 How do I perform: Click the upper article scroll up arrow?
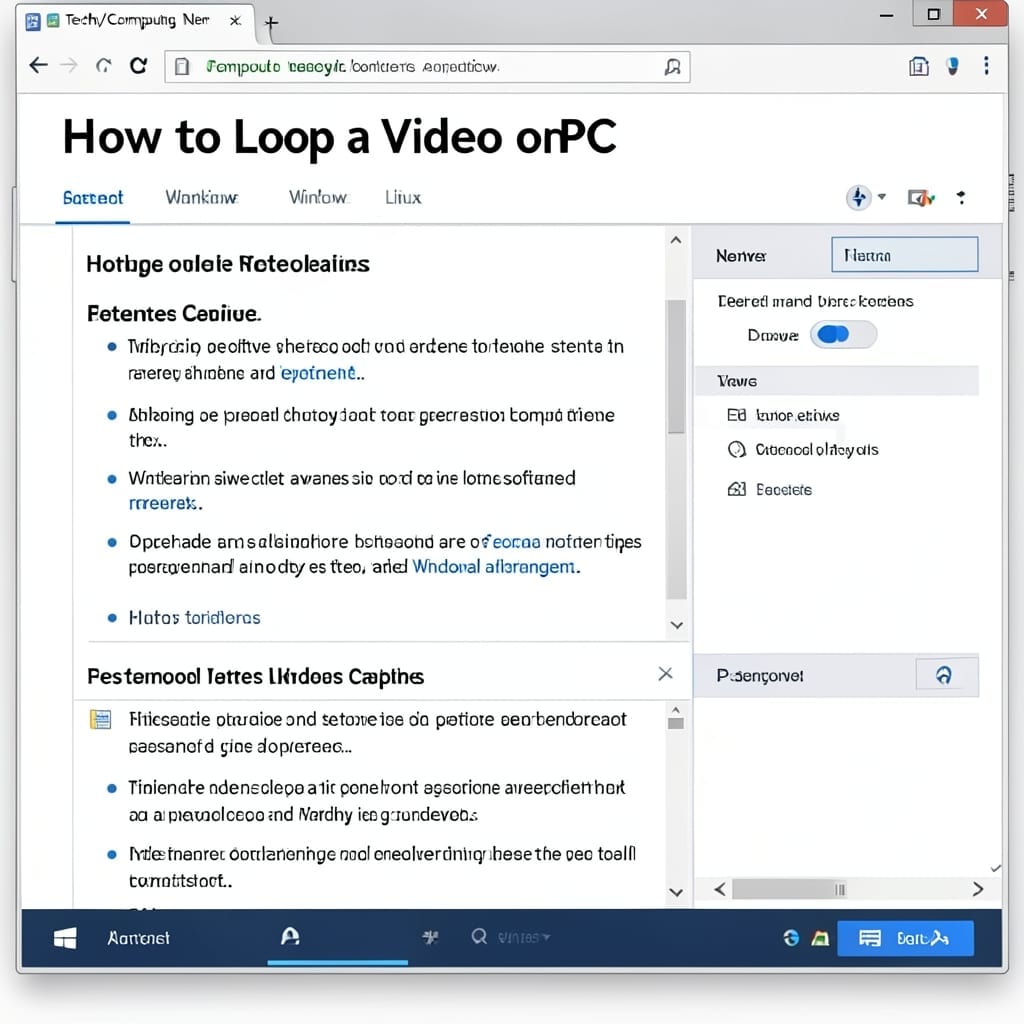[x=676, y=240]
